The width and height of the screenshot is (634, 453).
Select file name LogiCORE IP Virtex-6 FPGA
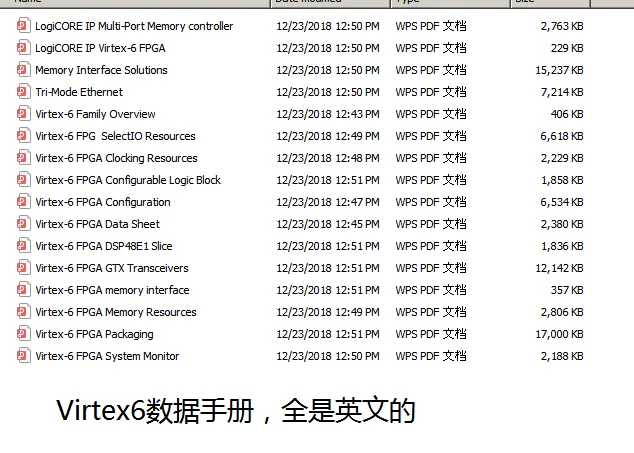click(100, 48)
